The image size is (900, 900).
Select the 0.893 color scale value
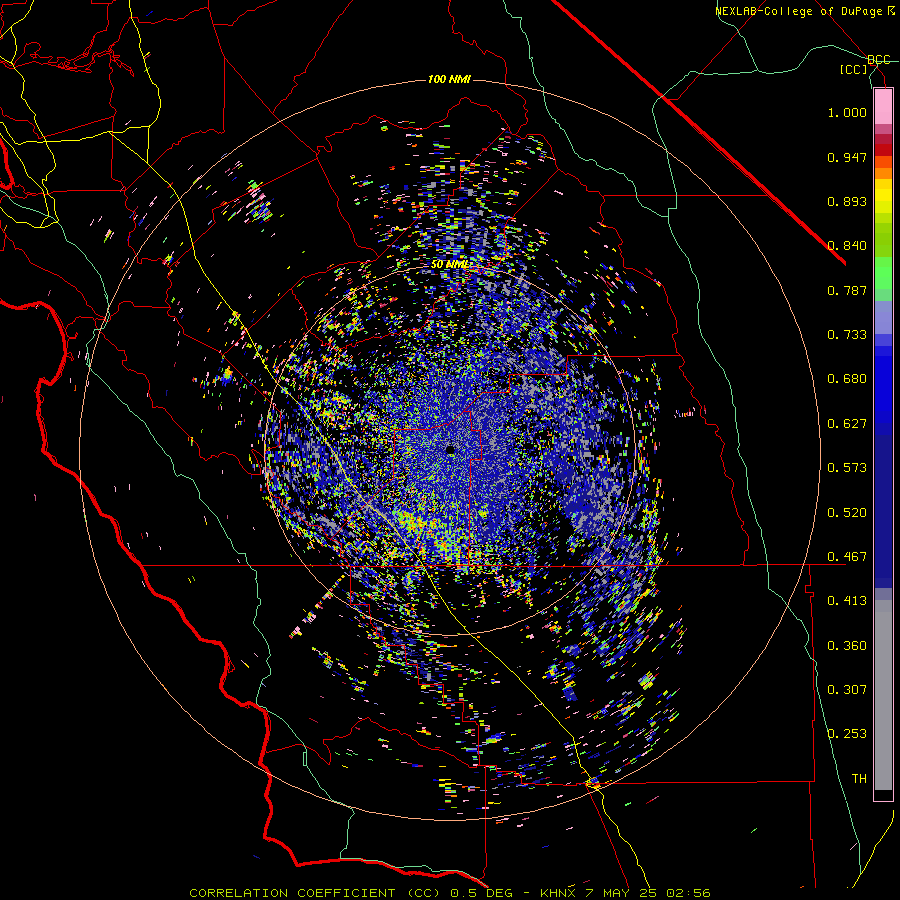click(847, 201)
